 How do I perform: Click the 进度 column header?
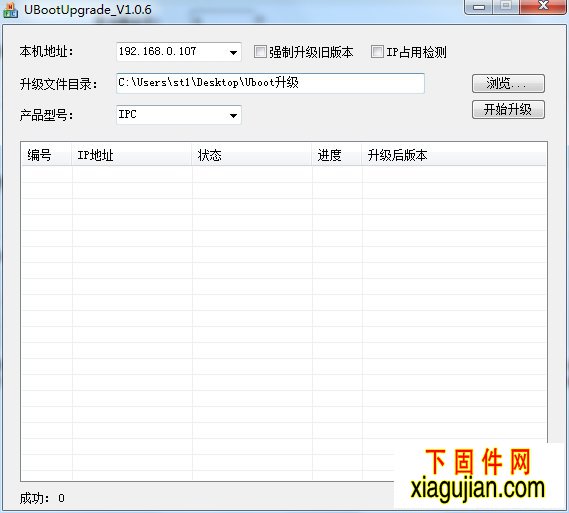337,155
